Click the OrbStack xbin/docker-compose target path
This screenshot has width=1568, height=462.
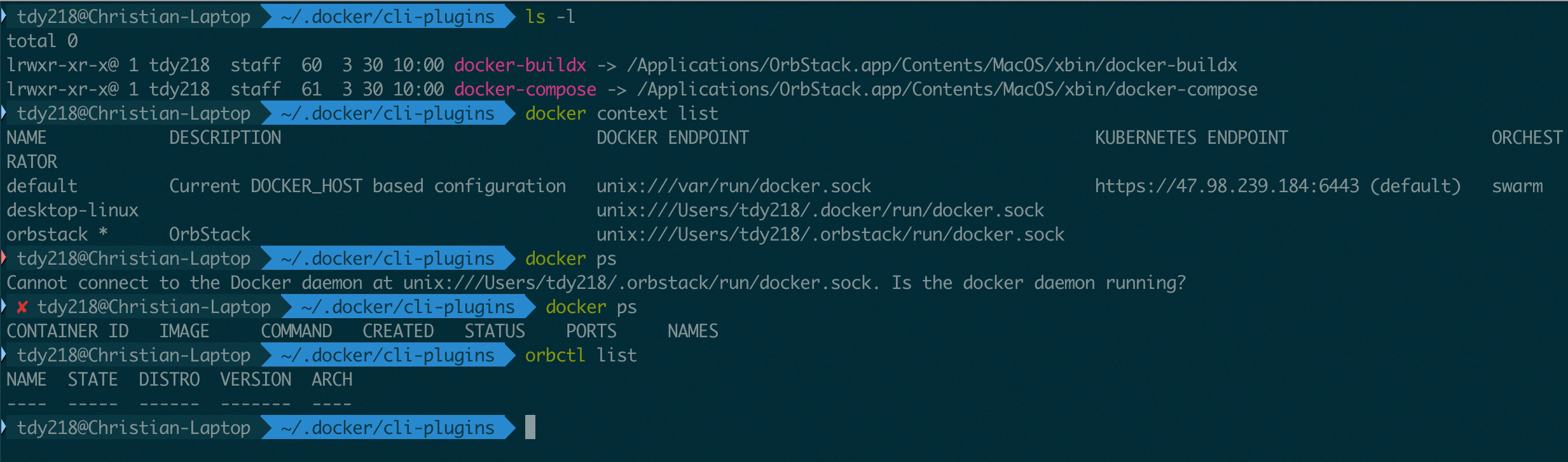[947, 89]
